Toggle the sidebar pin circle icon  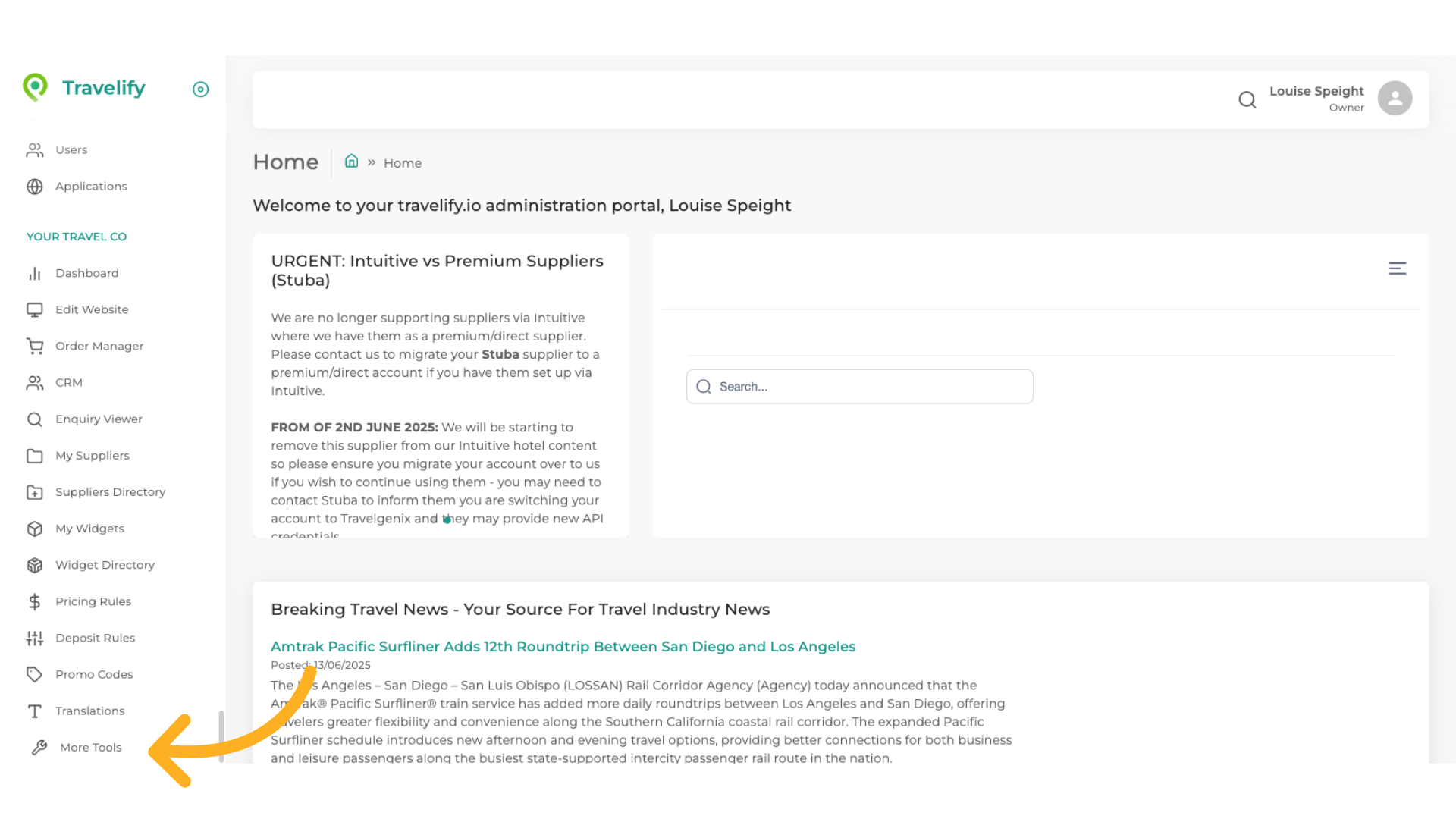tap(200, 89)
